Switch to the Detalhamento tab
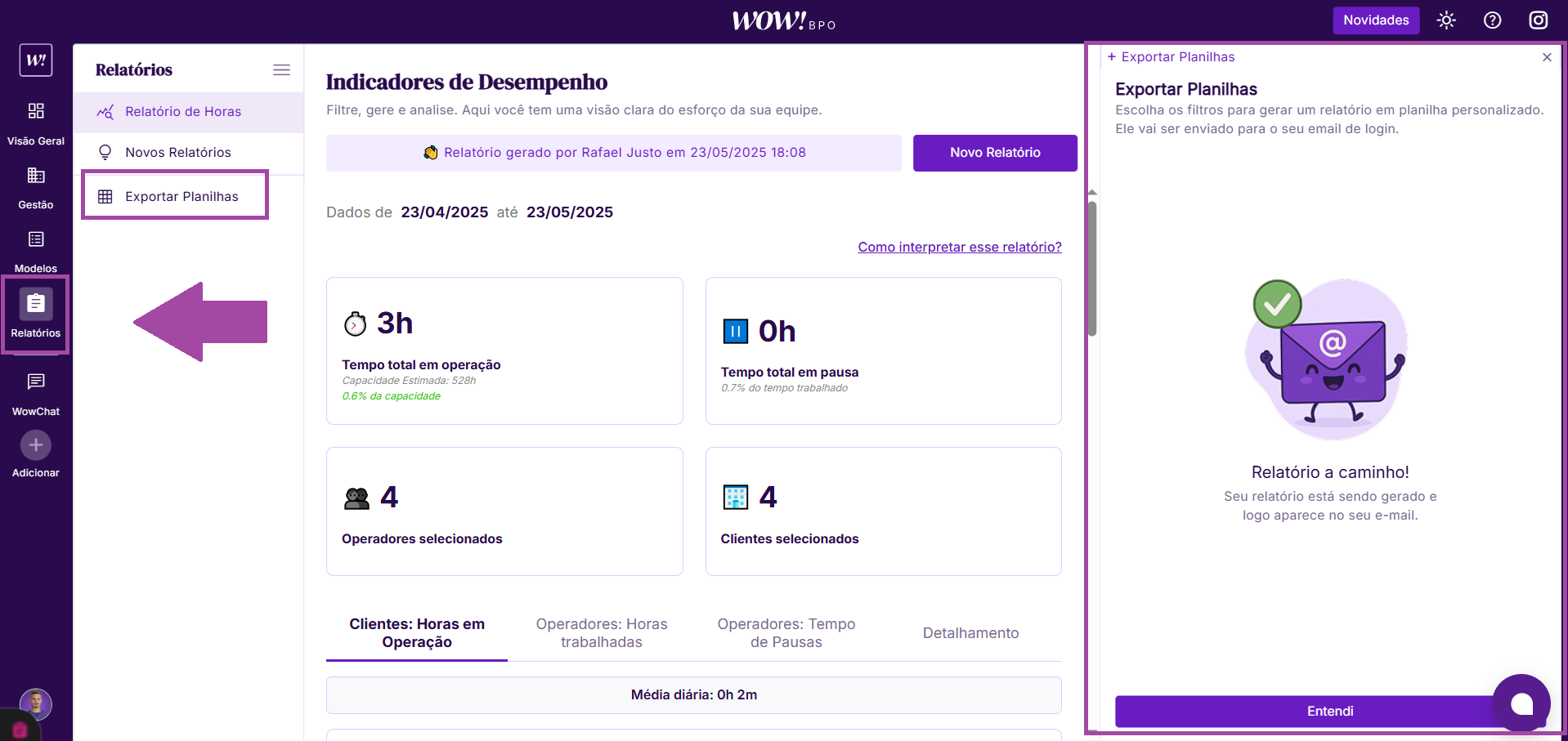The width and height of the screenshot is (1568, 741). pyautogui.click(x=970, y=633)
